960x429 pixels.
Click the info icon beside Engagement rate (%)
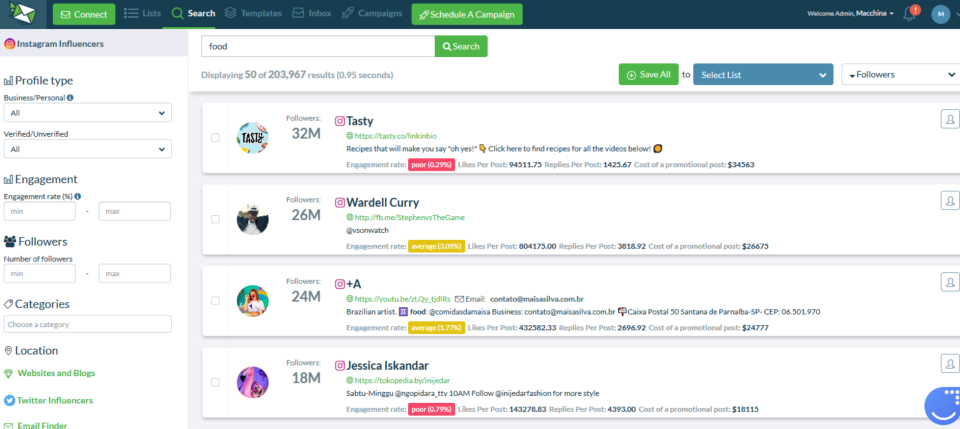coord(78,196)
